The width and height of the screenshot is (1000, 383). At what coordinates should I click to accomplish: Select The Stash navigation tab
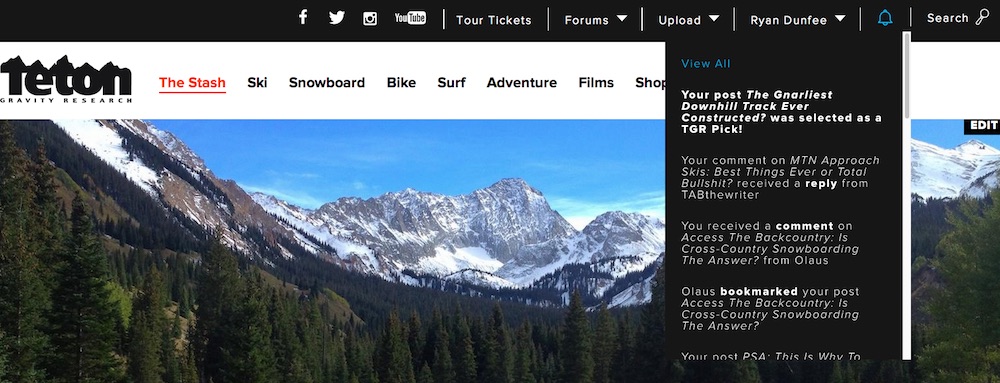pyautogui.click(x=192, y=83)
